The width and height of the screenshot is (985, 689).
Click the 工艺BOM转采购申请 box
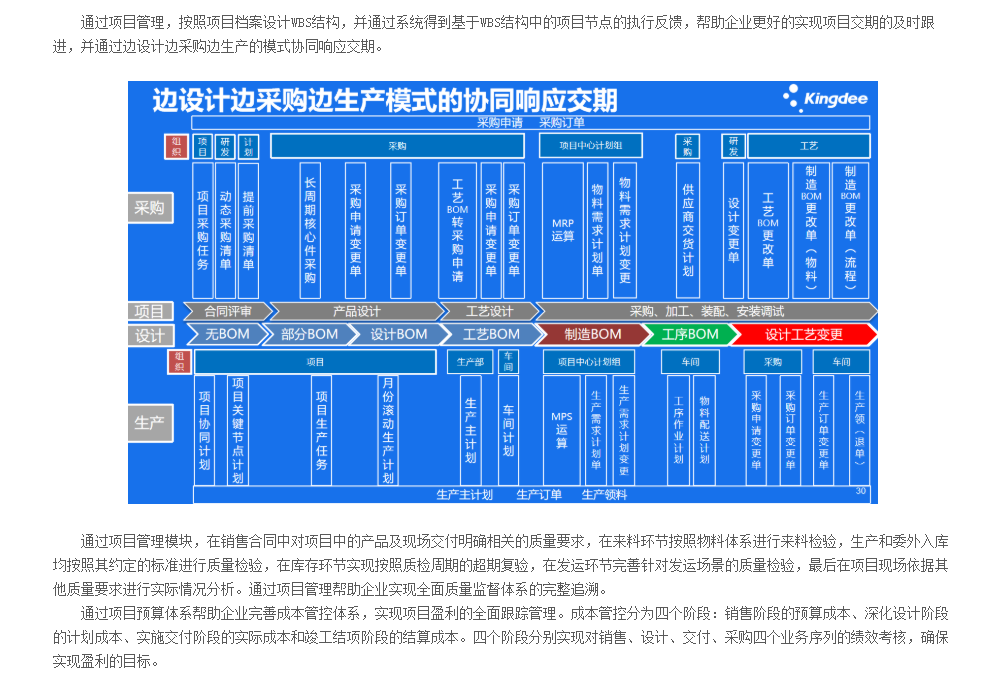pyautogui.click(x=457, y=230)
